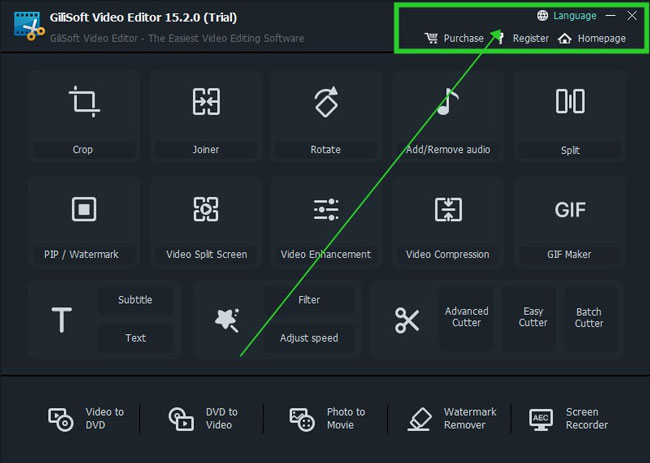Click the Video to DVD text
This screenshot has width=650, height=463.
pos(104,418)
